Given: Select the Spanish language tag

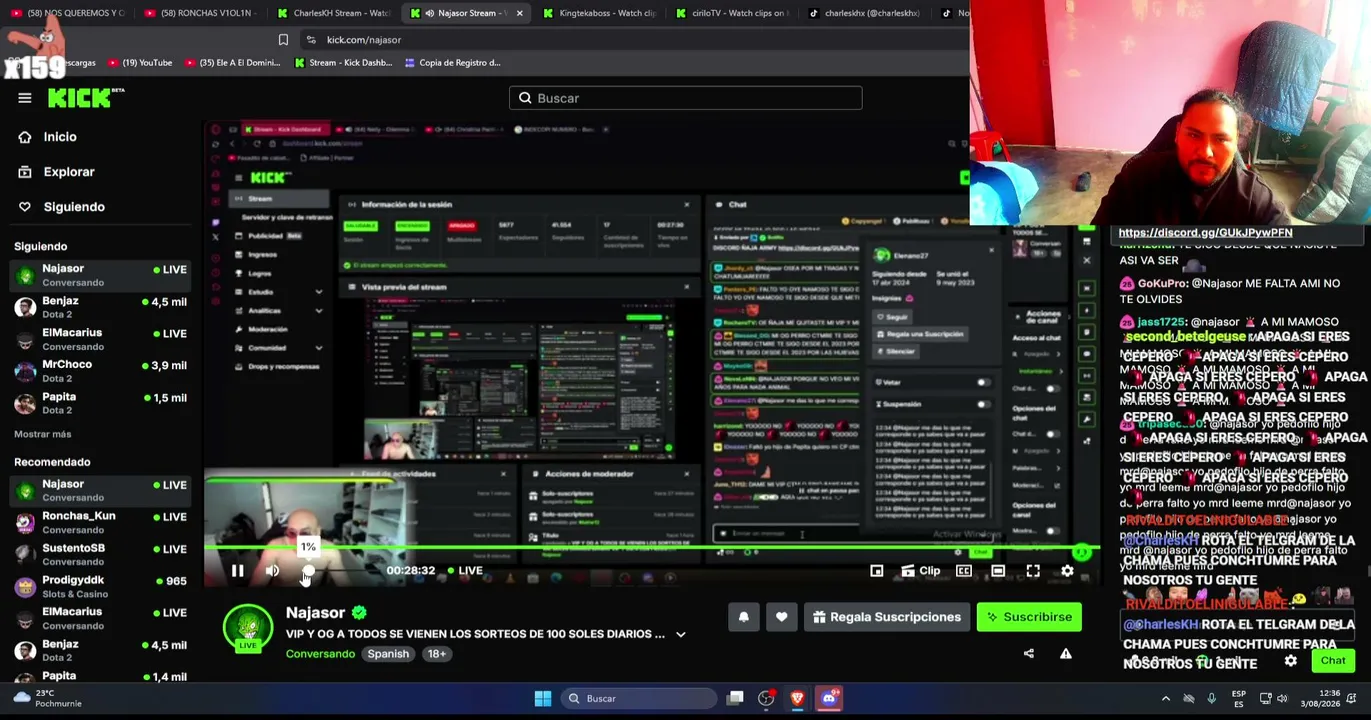Looking at the screenshot, I should click(x=388, y=654).
